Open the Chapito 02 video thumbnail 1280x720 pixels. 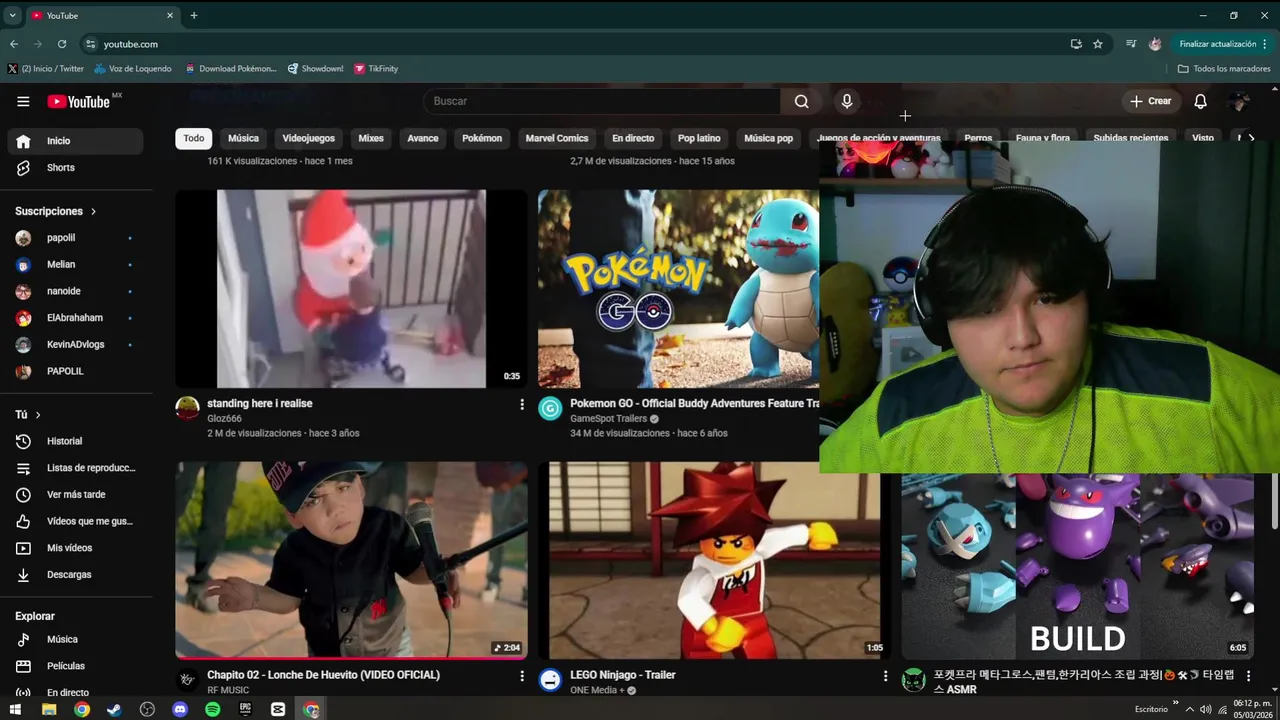[x=351, y=561]
